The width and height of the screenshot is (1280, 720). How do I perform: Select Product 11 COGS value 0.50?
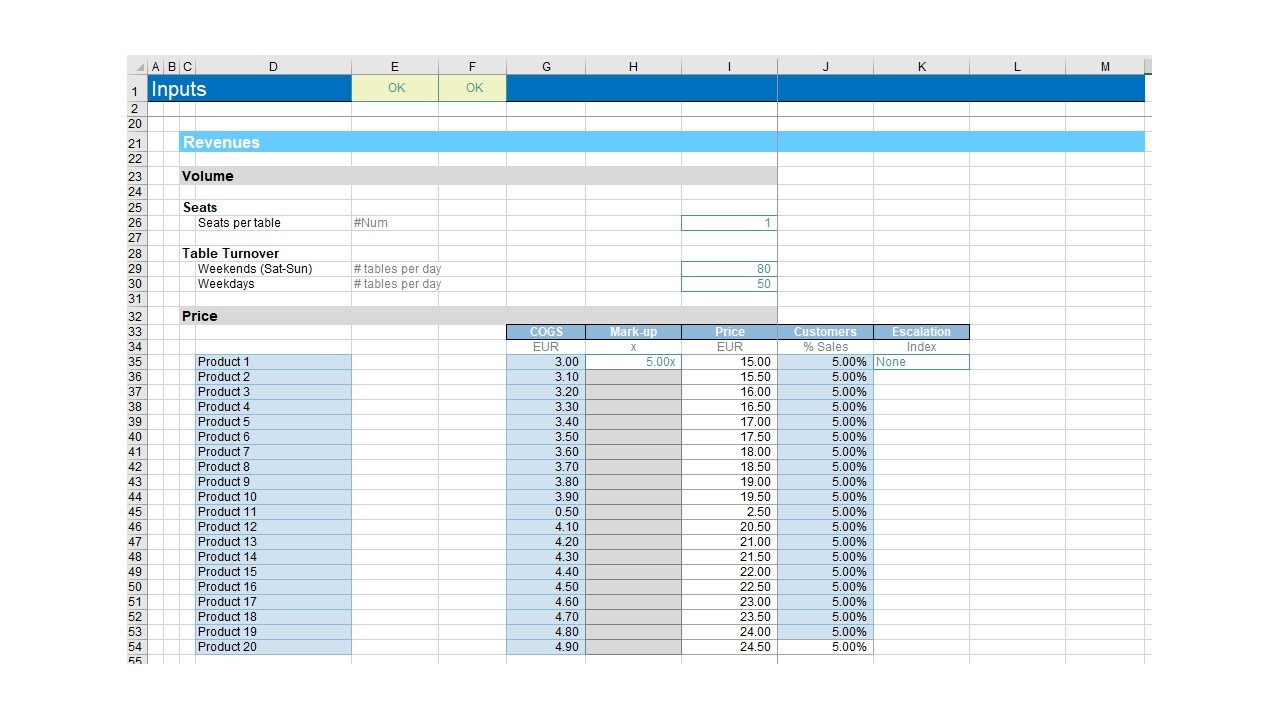pos(546,512)
